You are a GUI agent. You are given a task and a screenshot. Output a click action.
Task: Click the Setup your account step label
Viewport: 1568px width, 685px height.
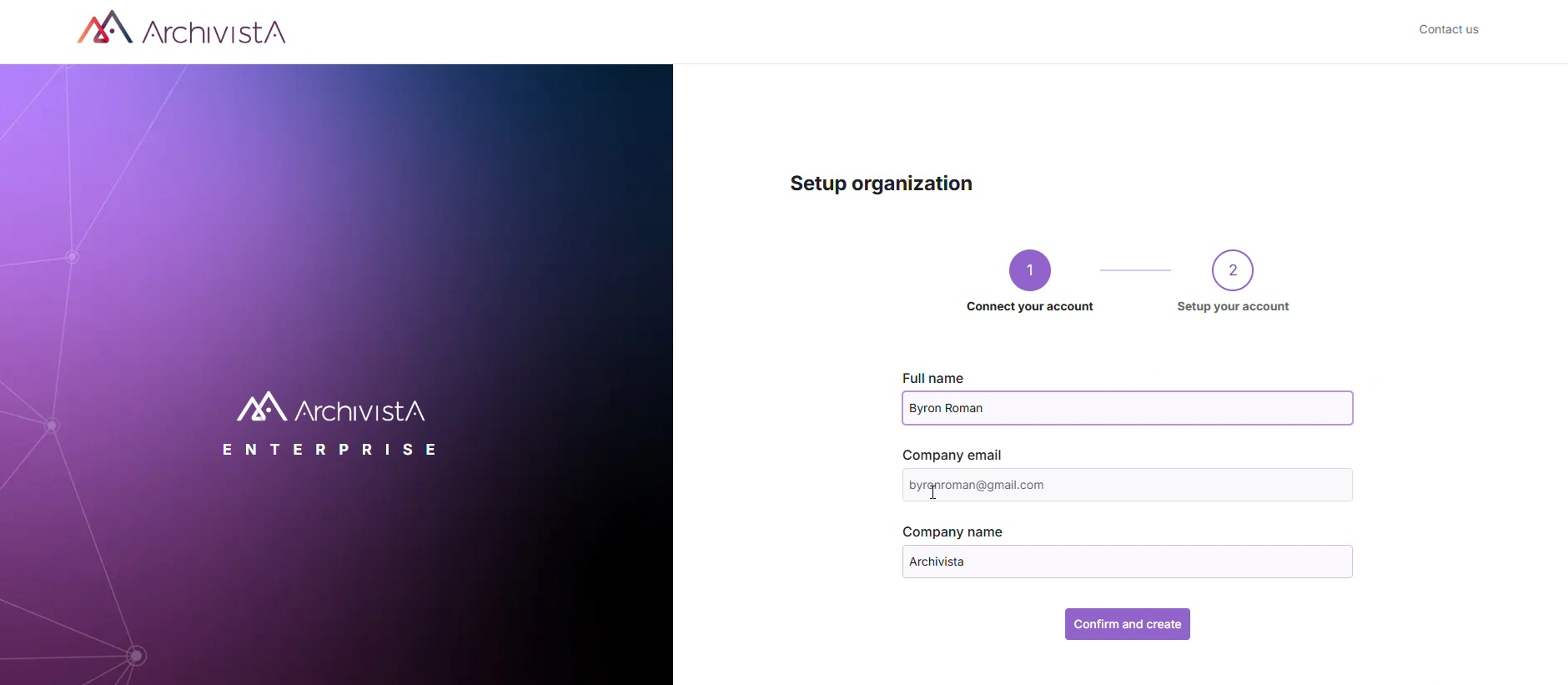click(1232, 307)
